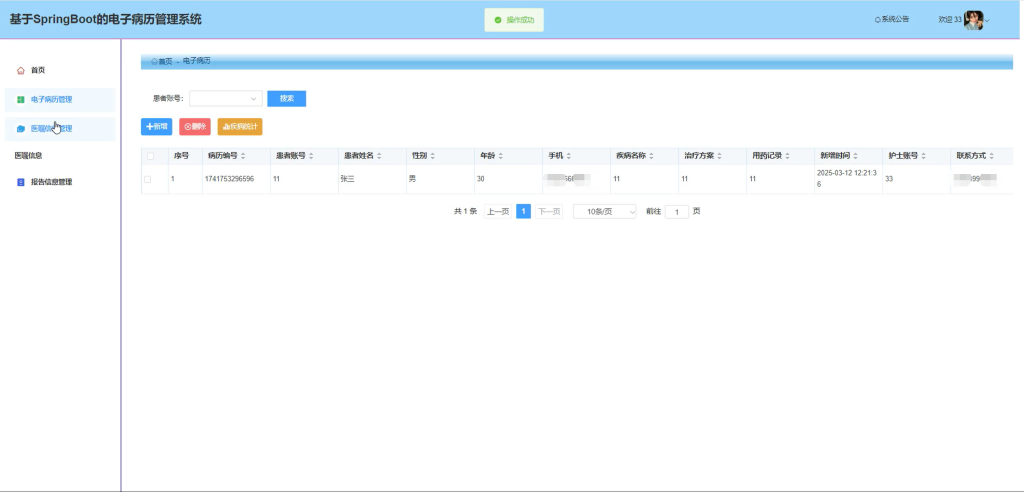Open 医嘱信息 submenu item

(28, 156)
